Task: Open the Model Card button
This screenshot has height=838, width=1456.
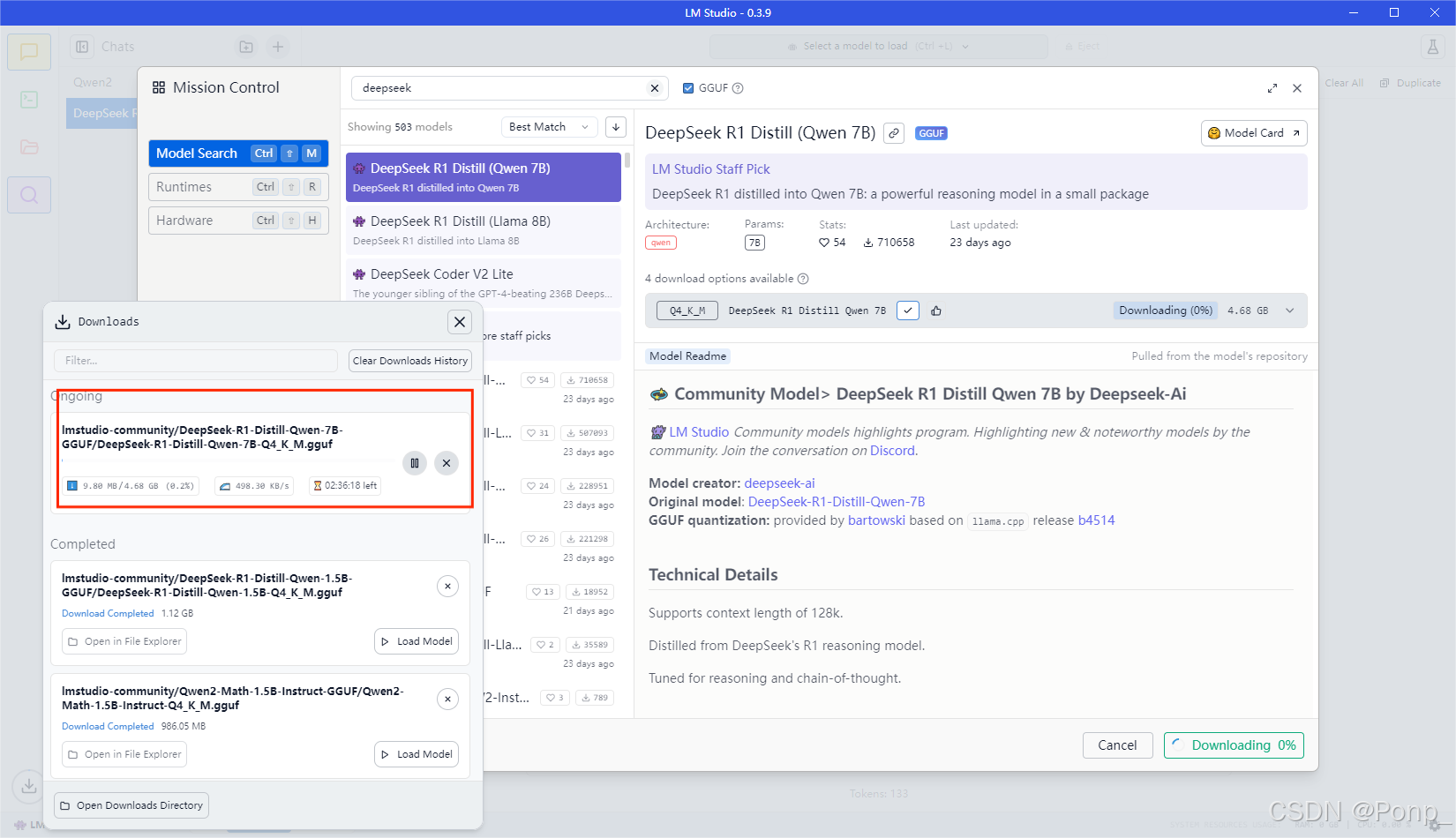Action: click(x=1254, y=133)
